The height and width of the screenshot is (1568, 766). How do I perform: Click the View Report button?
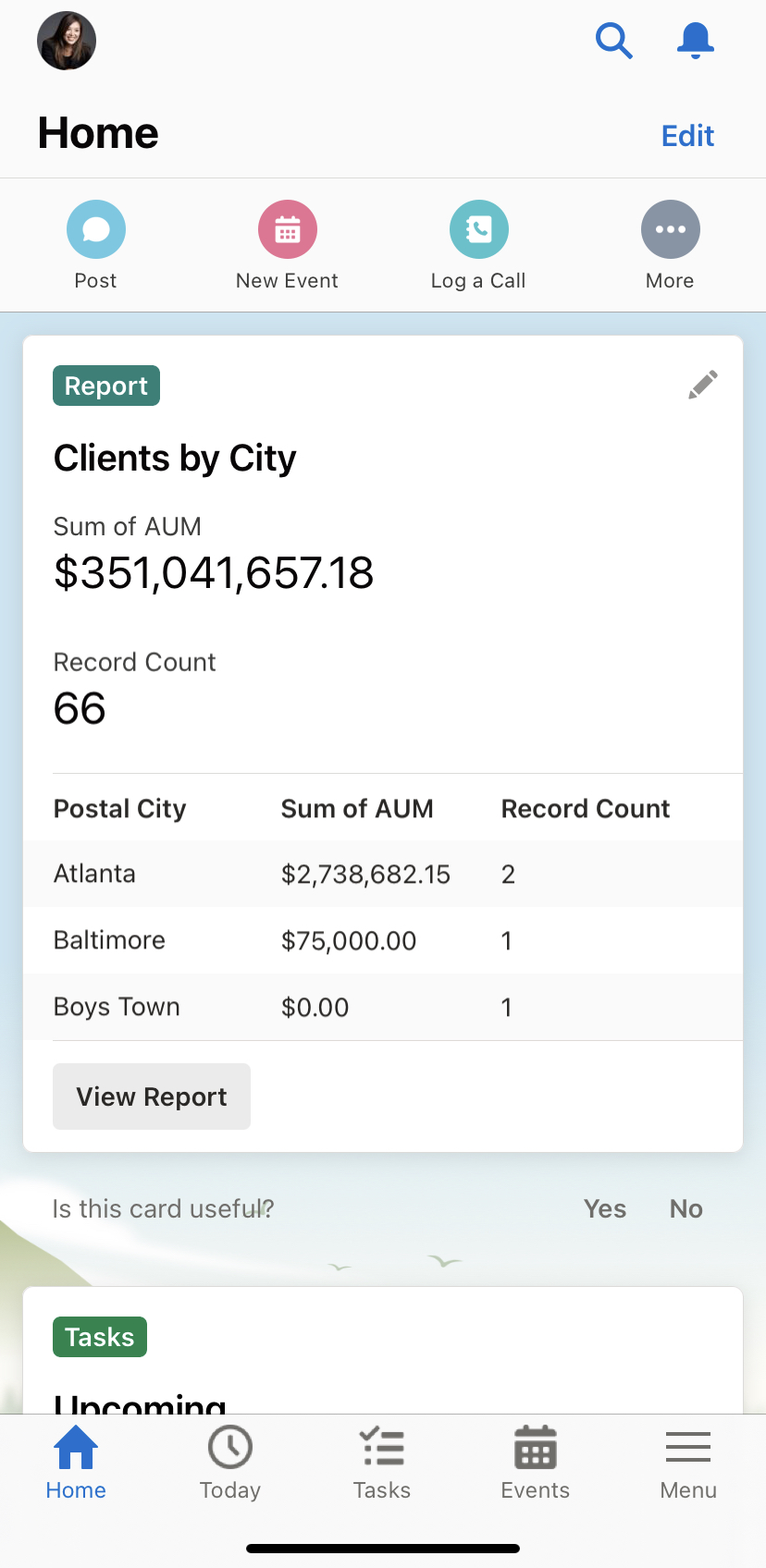coord(152,1096)
